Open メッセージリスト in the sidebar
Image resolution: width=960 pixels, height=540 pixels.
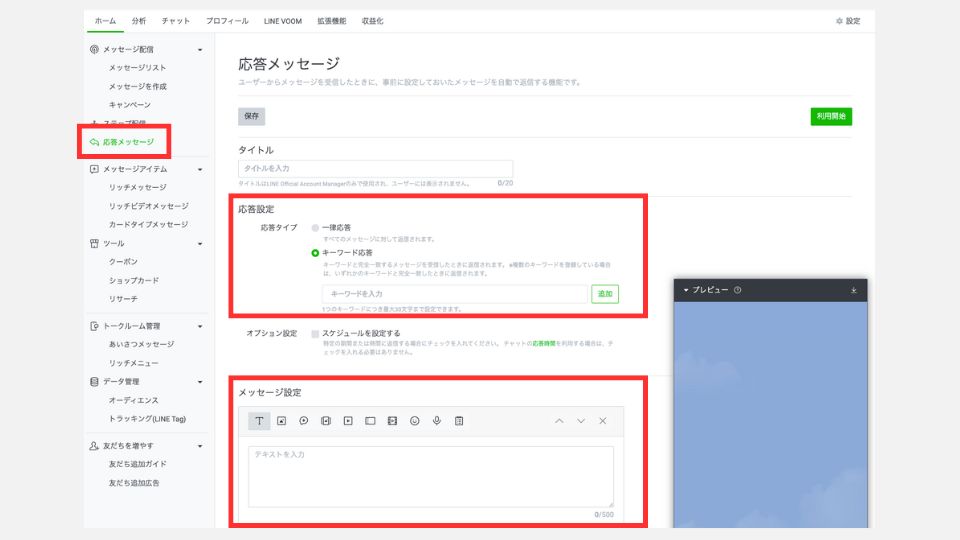pyautogui.click(x=137, y=67)
